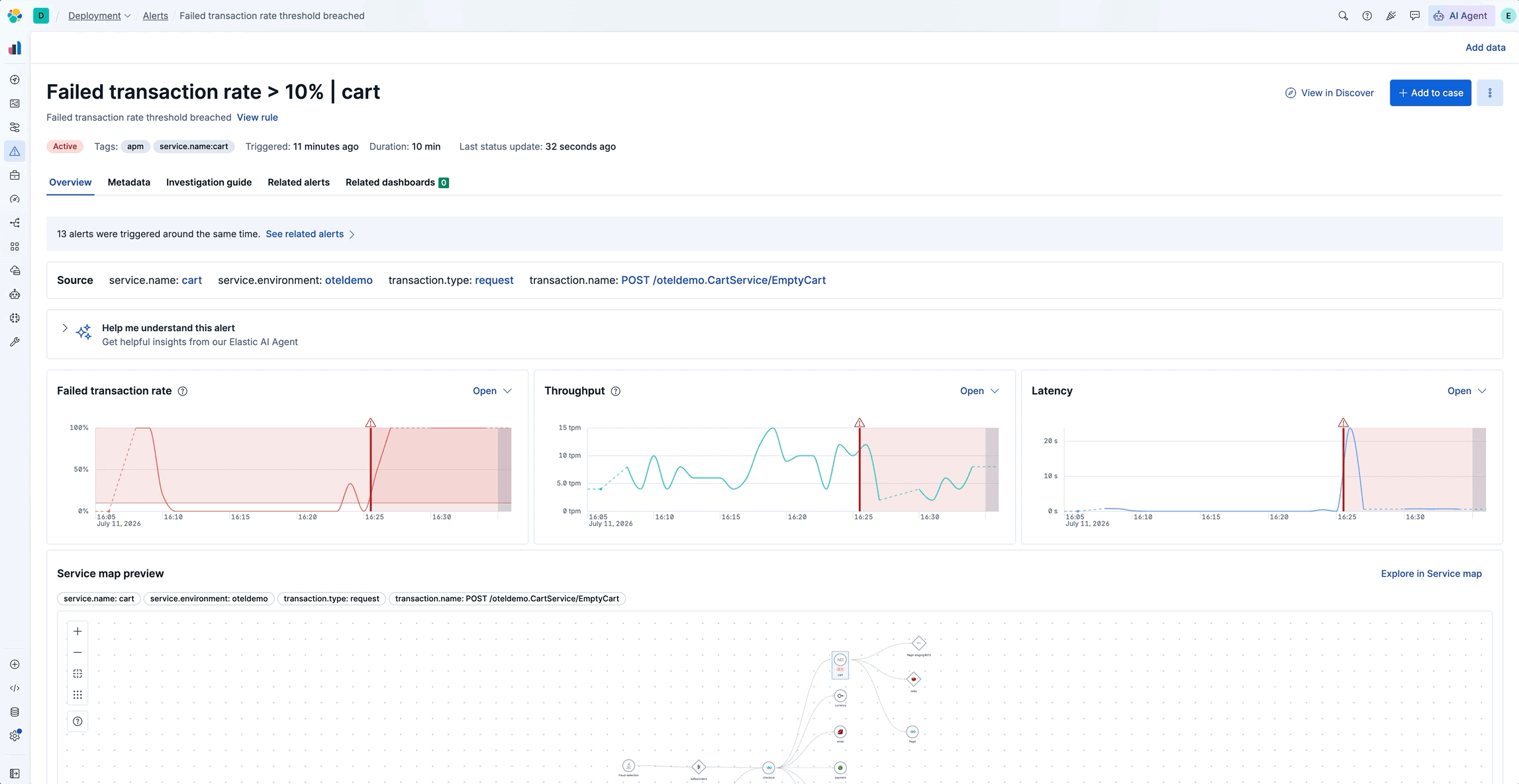Click the Add data link
The width and height of the screenshot is (1519, 784).
(1485, 48)
